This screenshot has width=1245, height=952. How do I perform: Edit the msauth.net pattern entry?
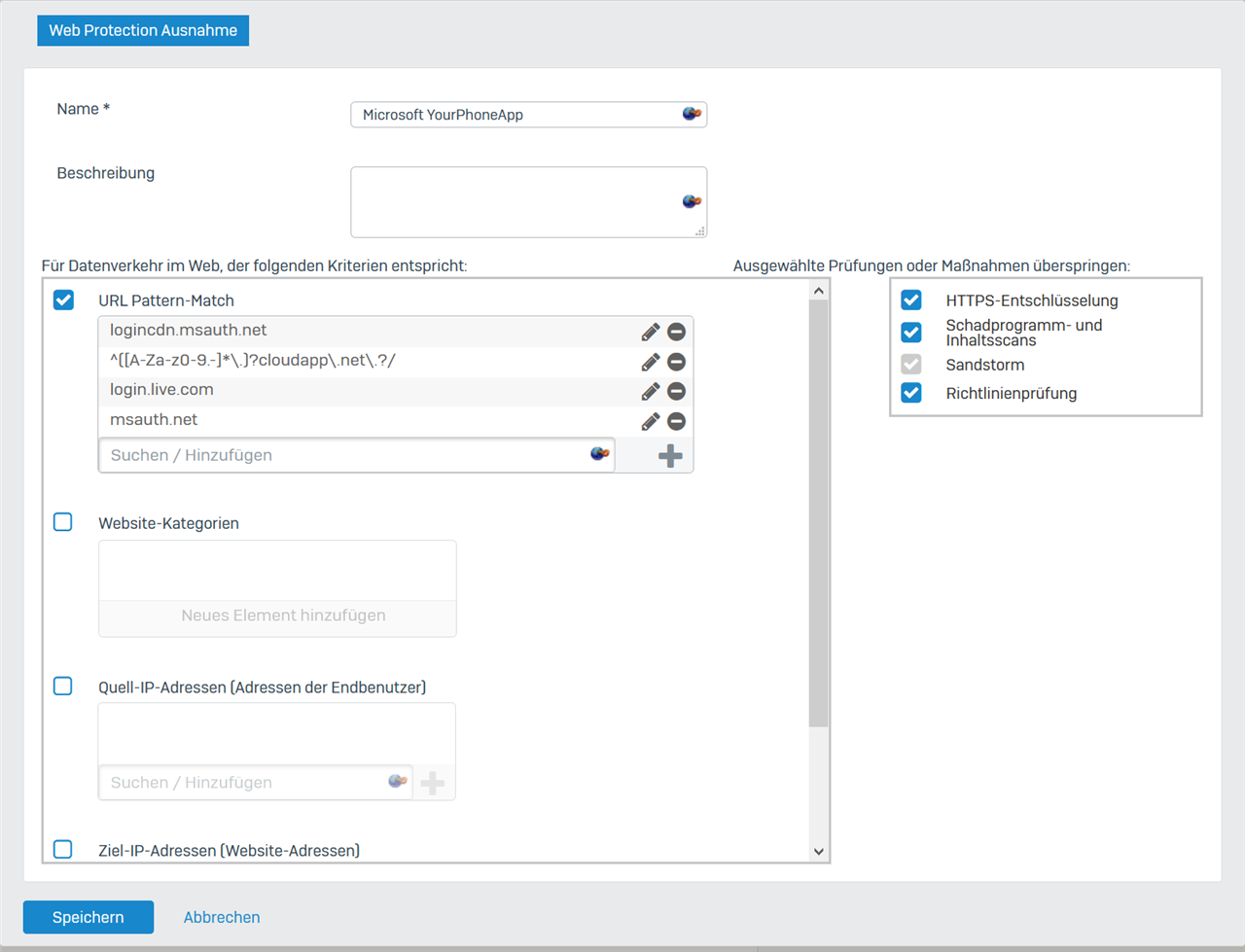[650, 422]
